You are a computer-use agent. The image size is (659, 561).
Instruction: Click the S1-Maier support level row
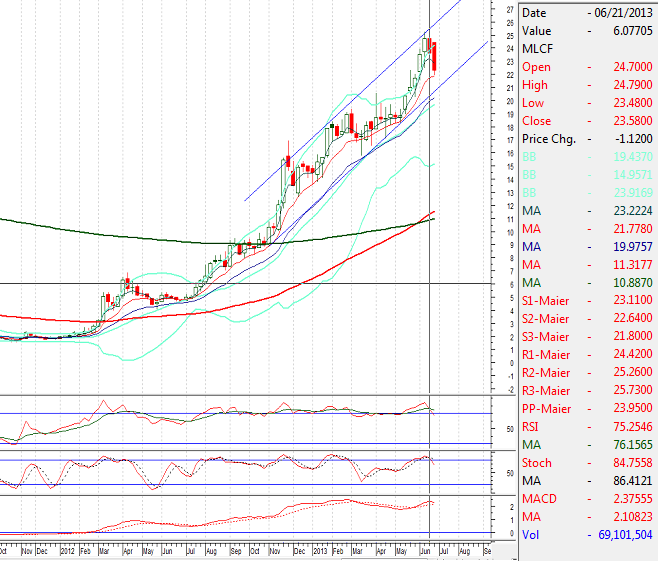click(587, 301)
